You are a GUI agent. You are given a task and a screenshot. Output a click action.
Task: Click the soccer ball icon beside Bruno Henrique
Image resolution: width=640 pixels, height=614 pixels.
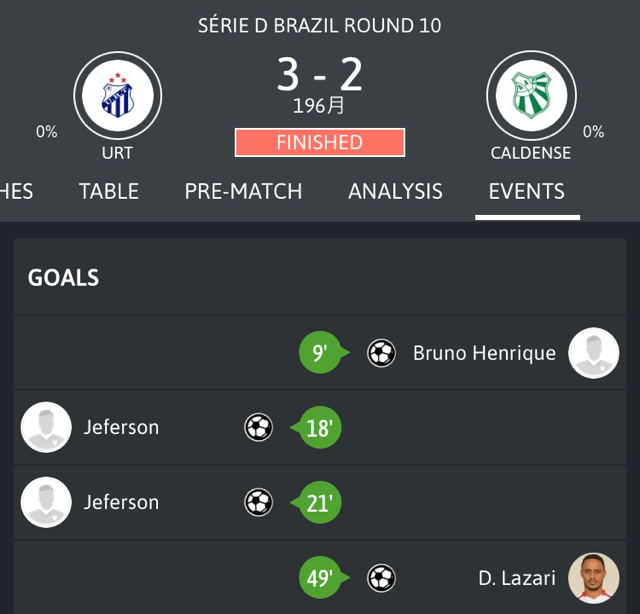(x=381, y=353)
